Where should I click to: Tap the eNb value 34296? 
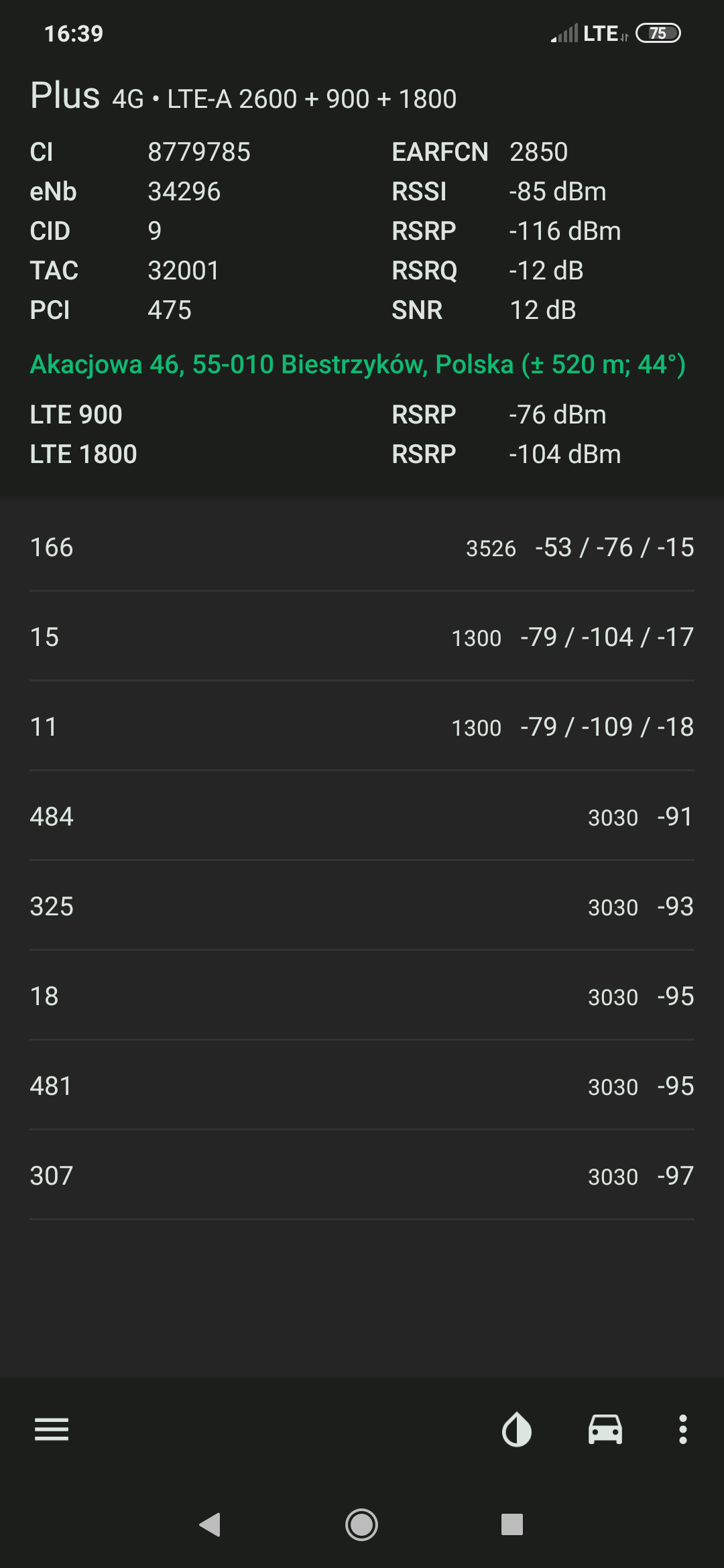point(184,192)
